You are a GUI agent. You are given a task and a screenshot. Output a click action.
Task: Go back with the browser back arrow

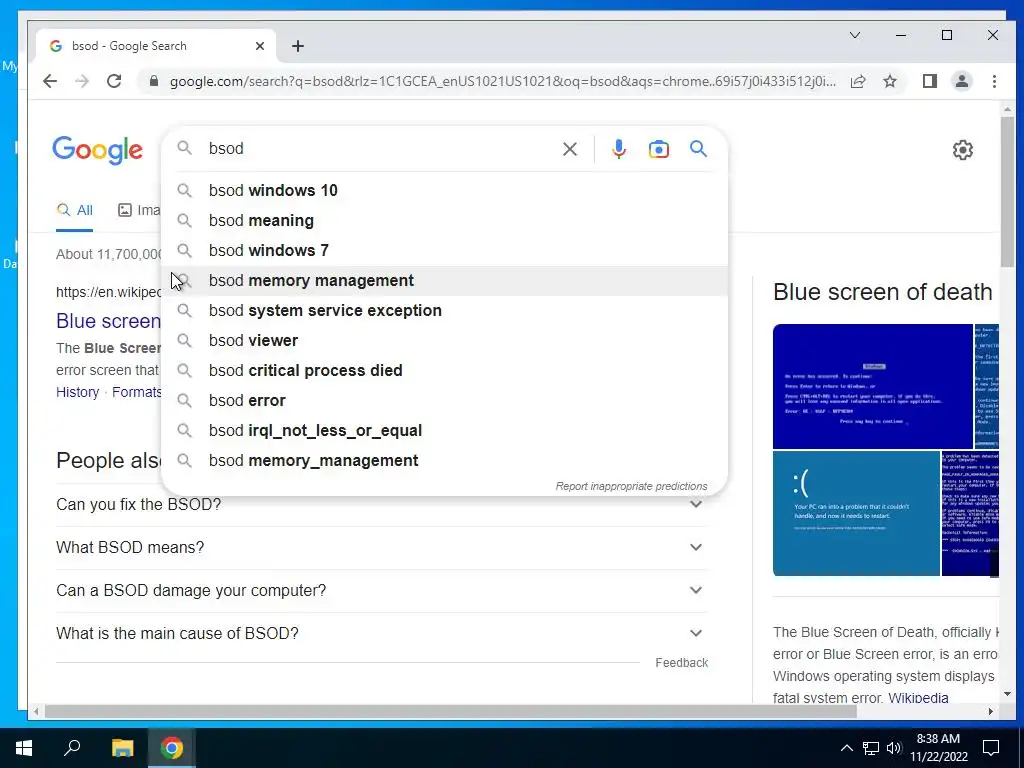click(50, 81)
